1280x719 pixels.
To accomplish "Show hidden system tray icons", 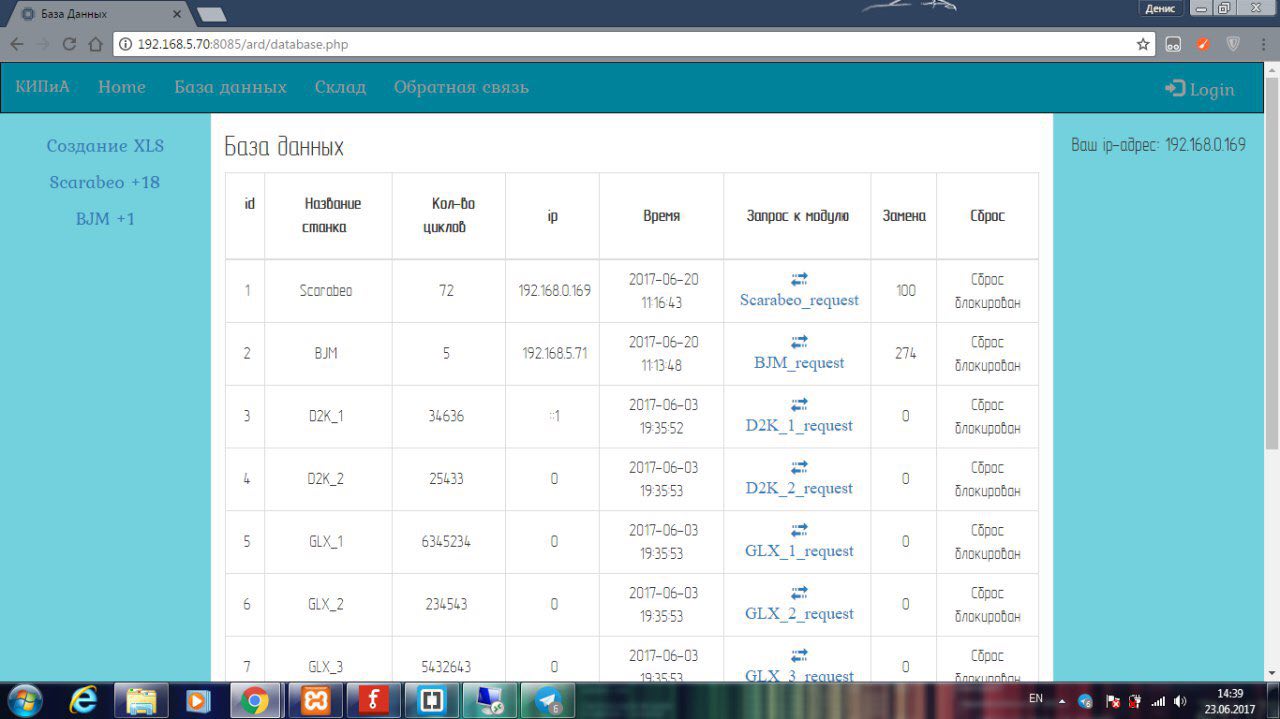I will [x=1062, y=701].
